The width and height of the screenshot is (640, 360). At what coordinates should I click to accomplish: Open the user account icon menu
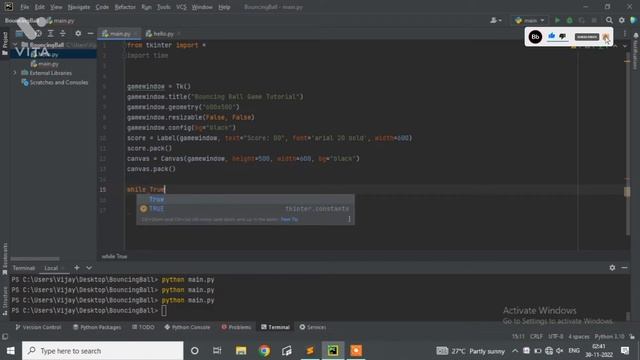point(496,20)
